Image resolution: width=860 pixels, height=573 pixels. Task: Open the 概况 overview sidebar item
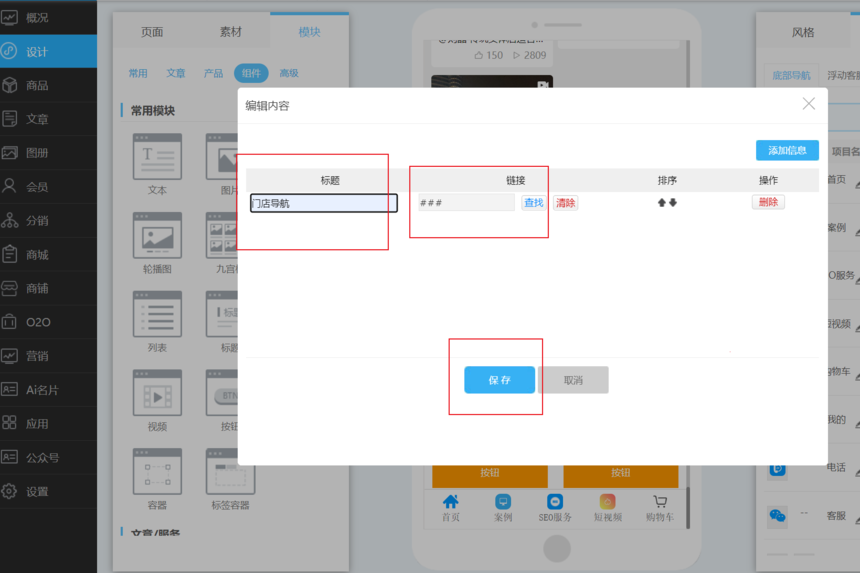pos(48,18)
